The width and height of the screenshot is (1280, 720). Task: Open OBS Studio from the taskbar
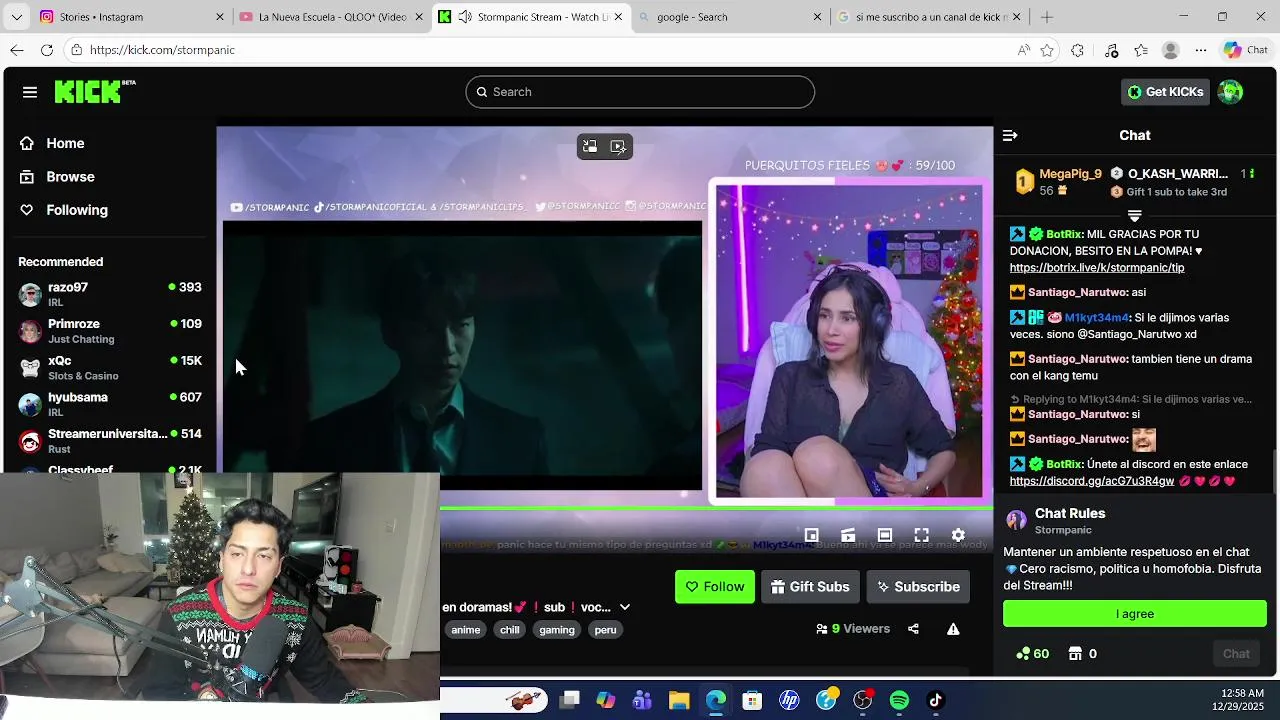862,700
